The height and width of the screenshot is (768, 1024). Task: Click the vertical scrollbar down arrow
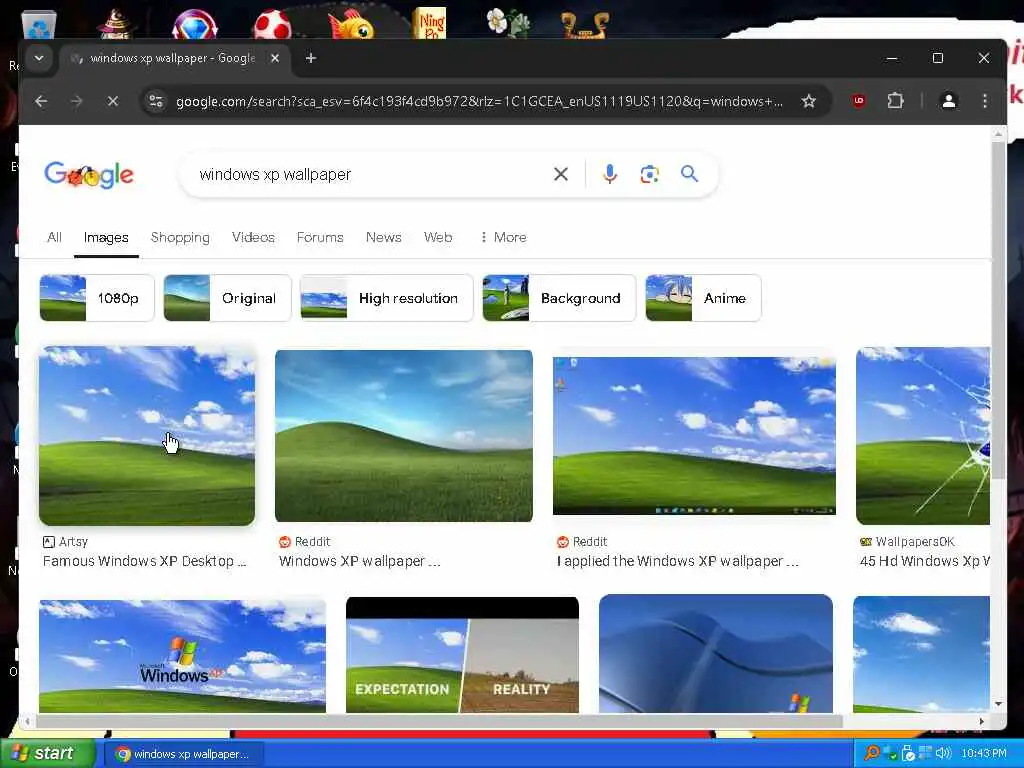pos(998,704)
